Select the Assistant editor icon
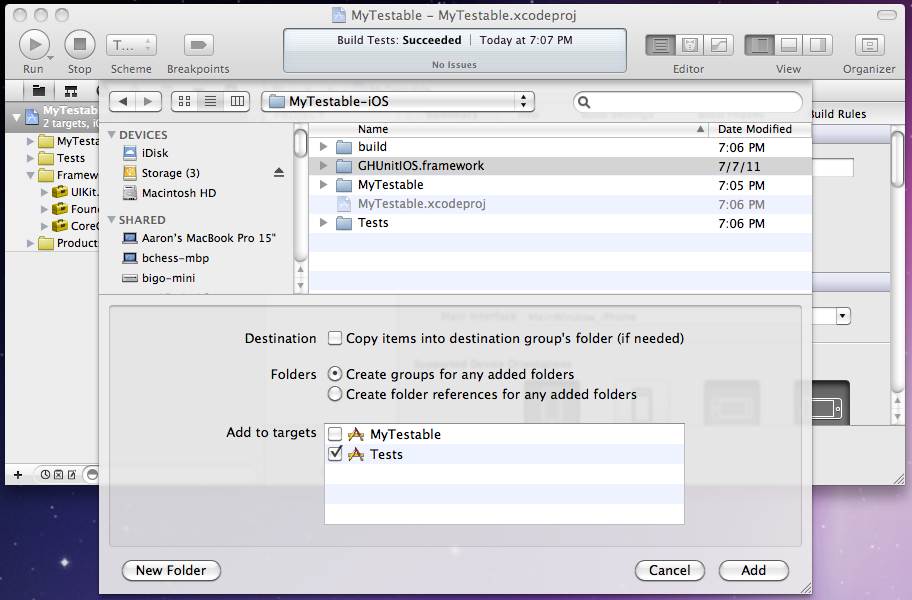Viewport: 912px width, 600px height. click(690, 45)
